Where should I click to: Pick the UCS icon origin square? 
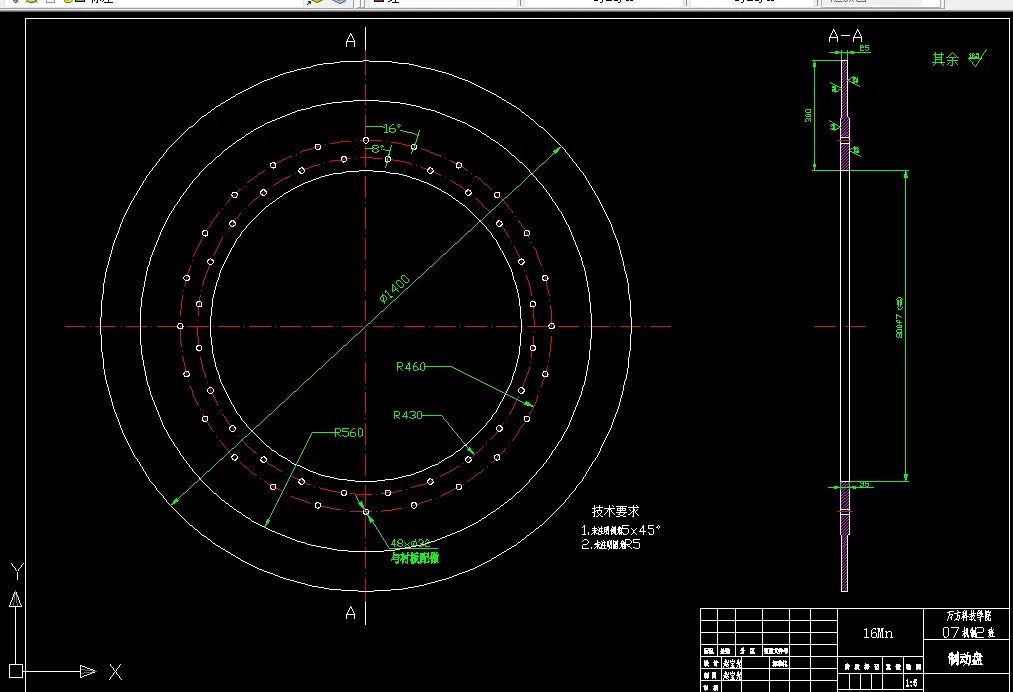[16, 671]
